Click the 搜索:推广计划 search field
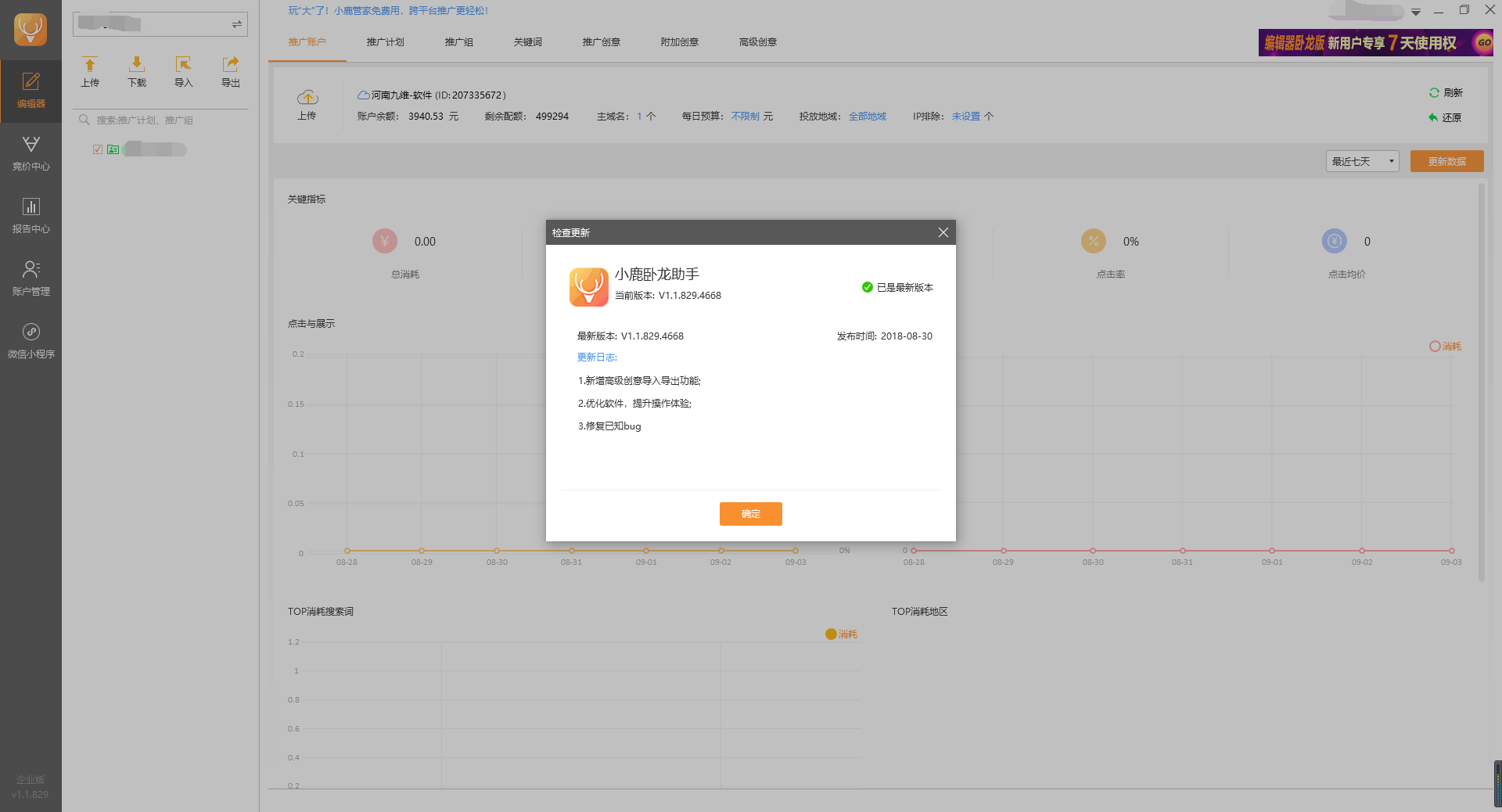The width and height of the screenshot is (1502, 812). point(160,120)
